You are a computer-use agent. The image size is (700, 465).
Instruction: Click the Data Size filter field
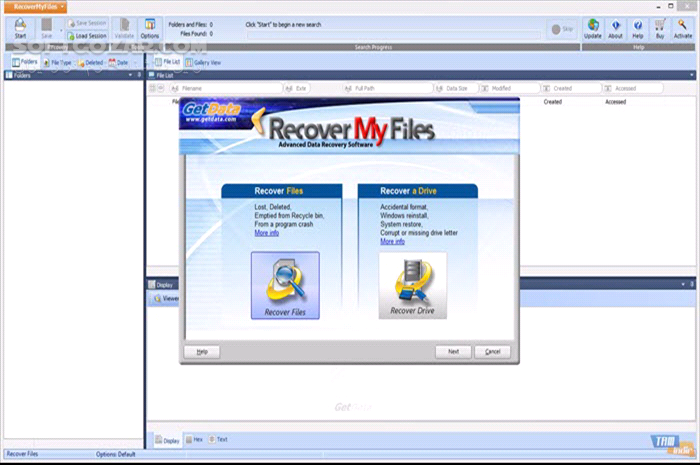click(455, 88)
